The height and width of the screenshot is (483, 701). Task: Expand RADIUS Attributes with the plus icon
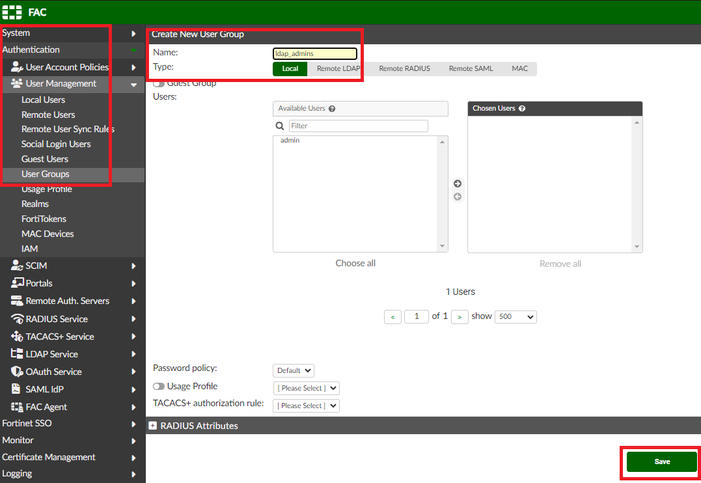pos(153,426)
